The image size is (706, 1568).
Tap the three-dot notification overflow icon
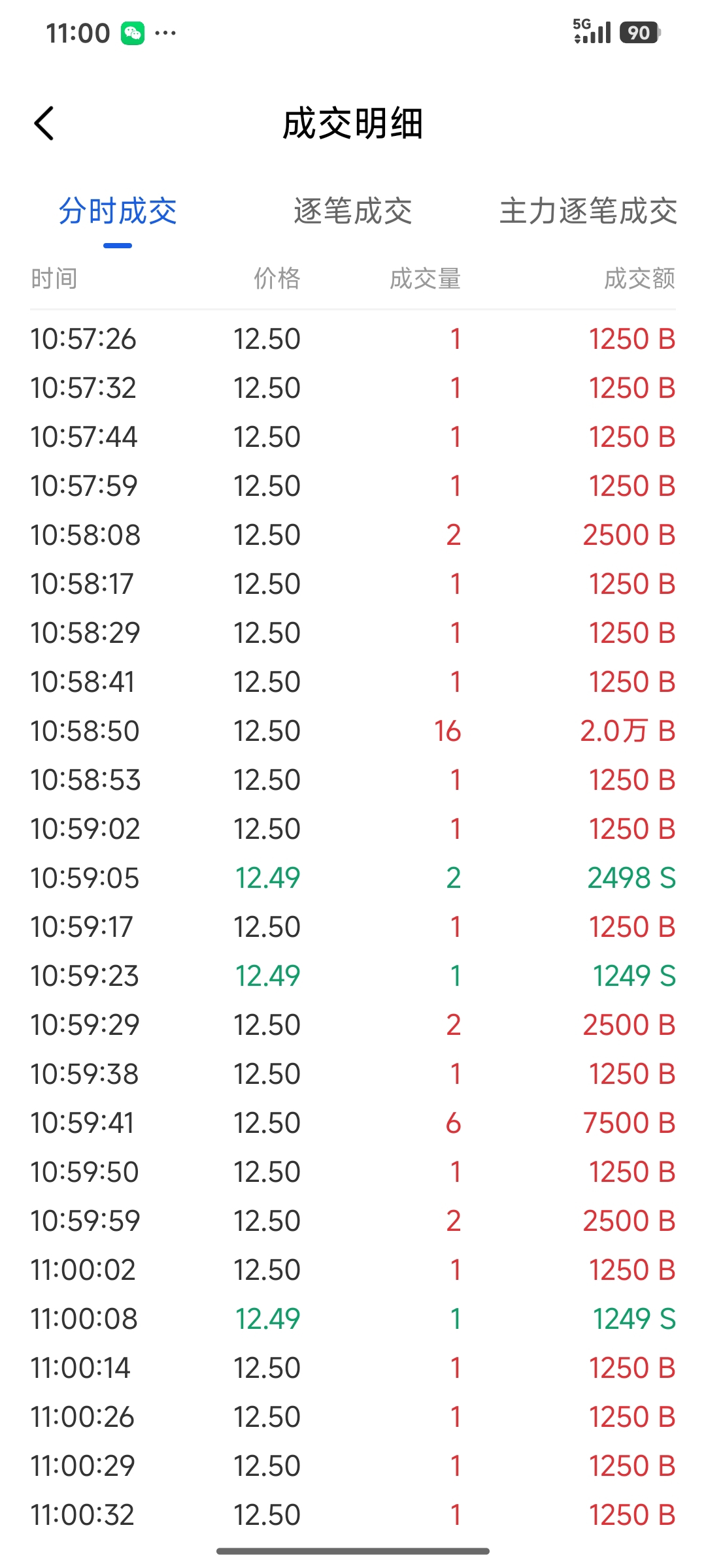click(165, 33)
